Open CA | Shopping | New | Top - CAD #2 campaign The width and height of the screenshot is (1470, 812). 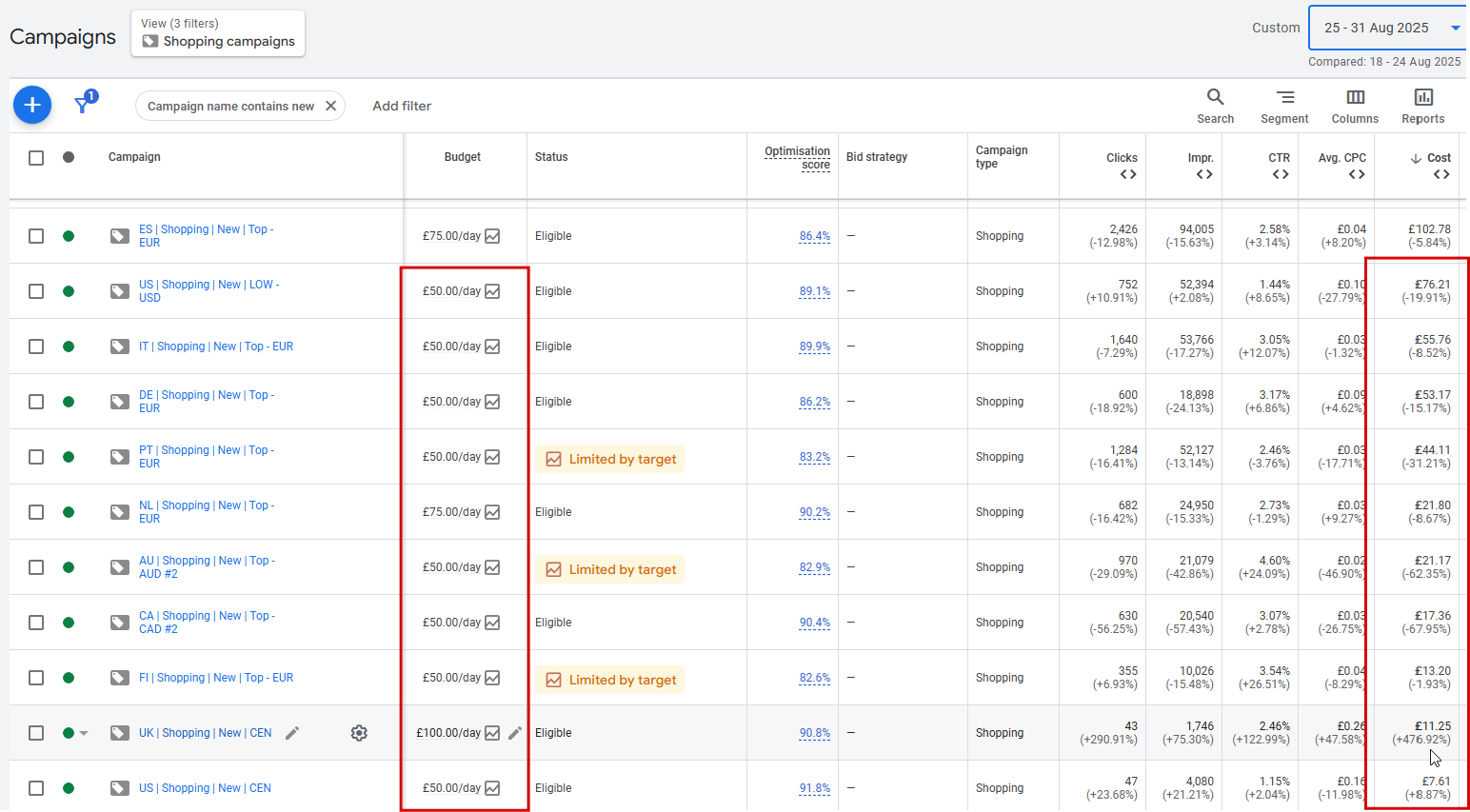click(207, 623)
